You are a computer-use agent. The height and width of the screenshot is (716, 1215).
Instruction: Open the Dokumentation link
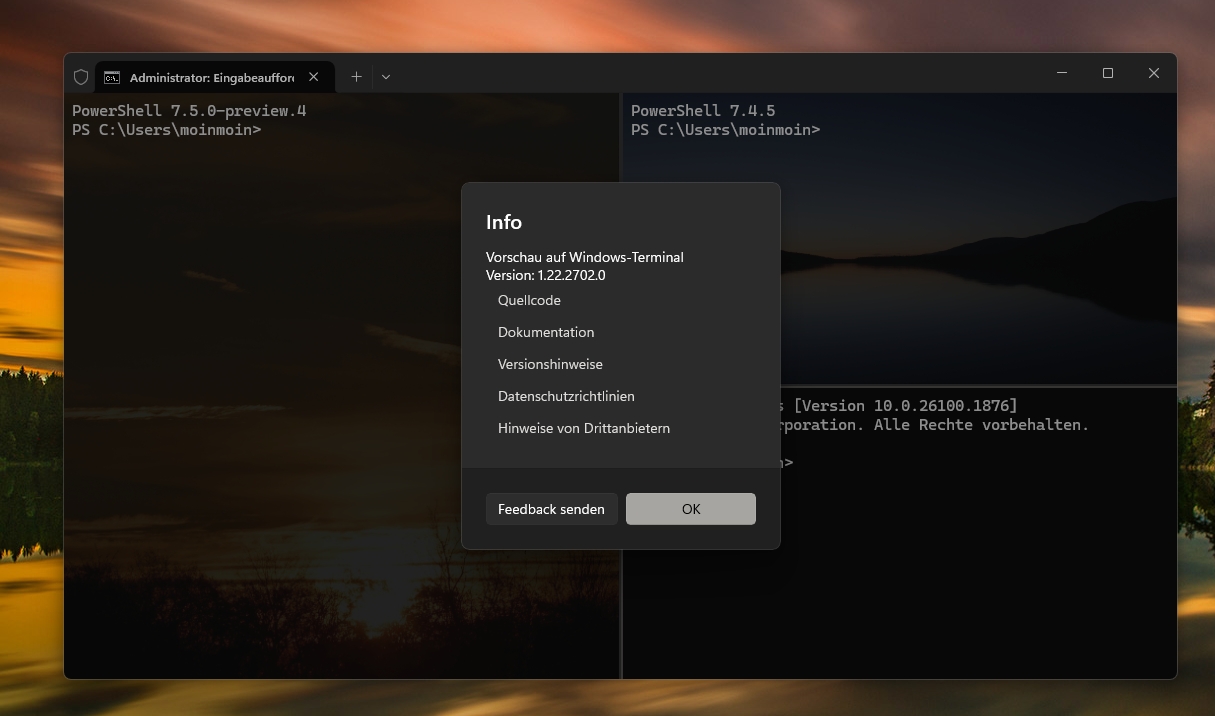(x=546, y=332)
